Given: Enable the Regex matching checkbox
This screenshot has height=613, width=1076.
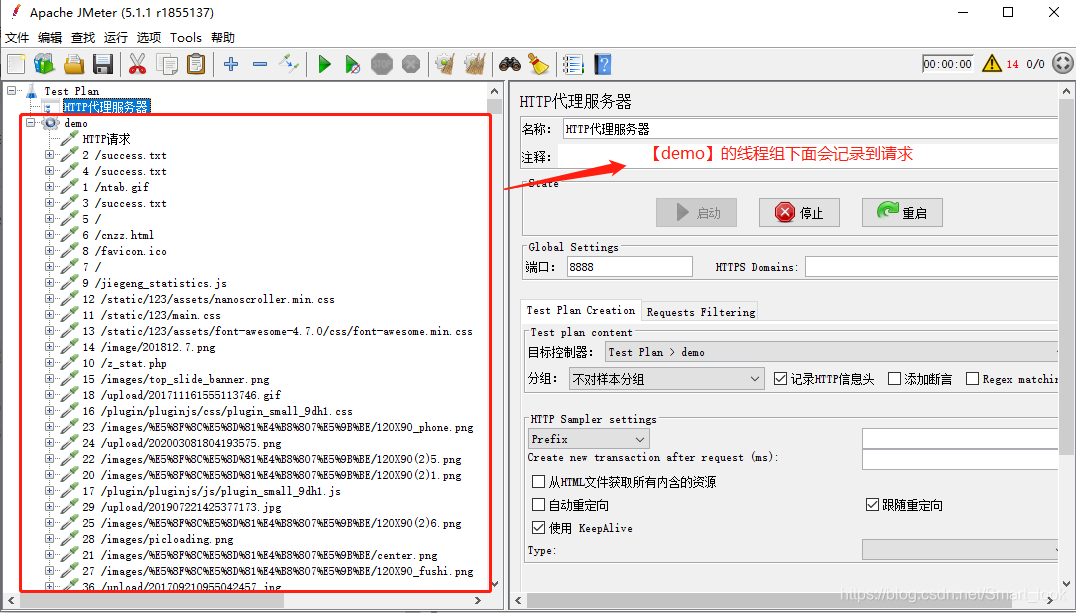Looking at the screenshot, I should point(972,379).
